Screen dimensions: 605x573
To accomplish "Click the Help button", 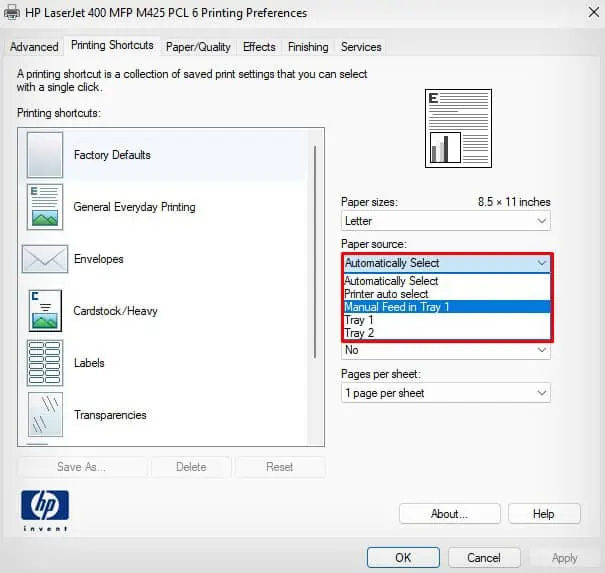I will pyautogui.click(x=544, y=514).
